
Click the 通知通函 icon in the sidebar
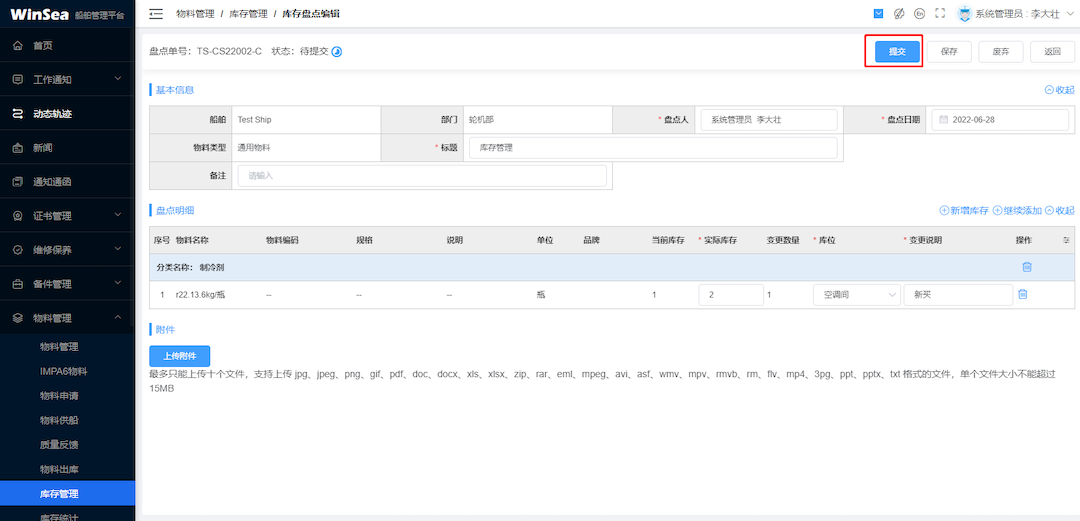[18, 182]
